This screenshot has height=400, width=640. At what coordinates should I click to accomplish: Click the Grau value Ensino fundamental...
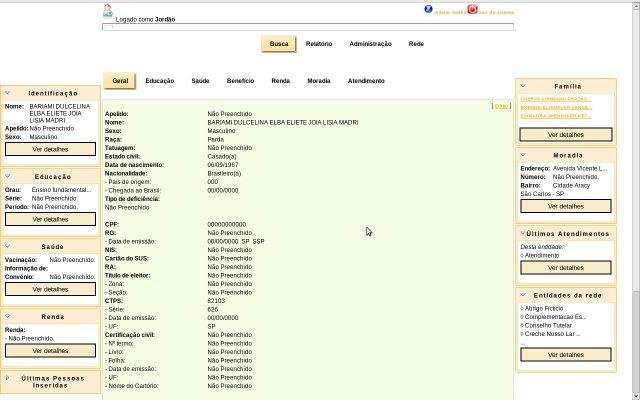[61, 190]
